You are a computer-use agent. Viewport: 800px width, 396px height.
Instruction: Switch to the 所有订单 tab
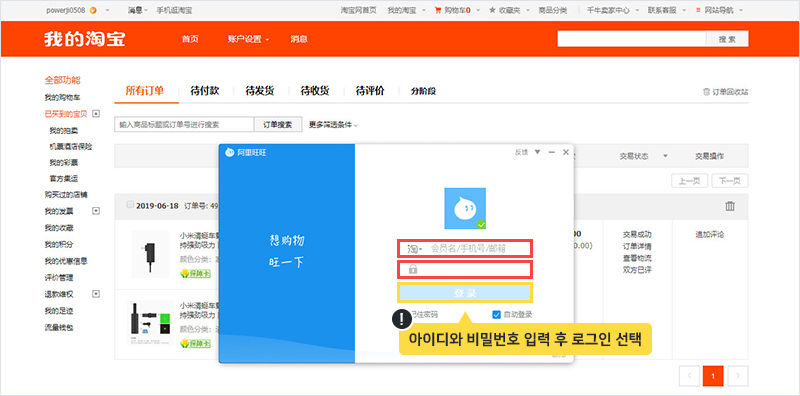tap(145, 91)
